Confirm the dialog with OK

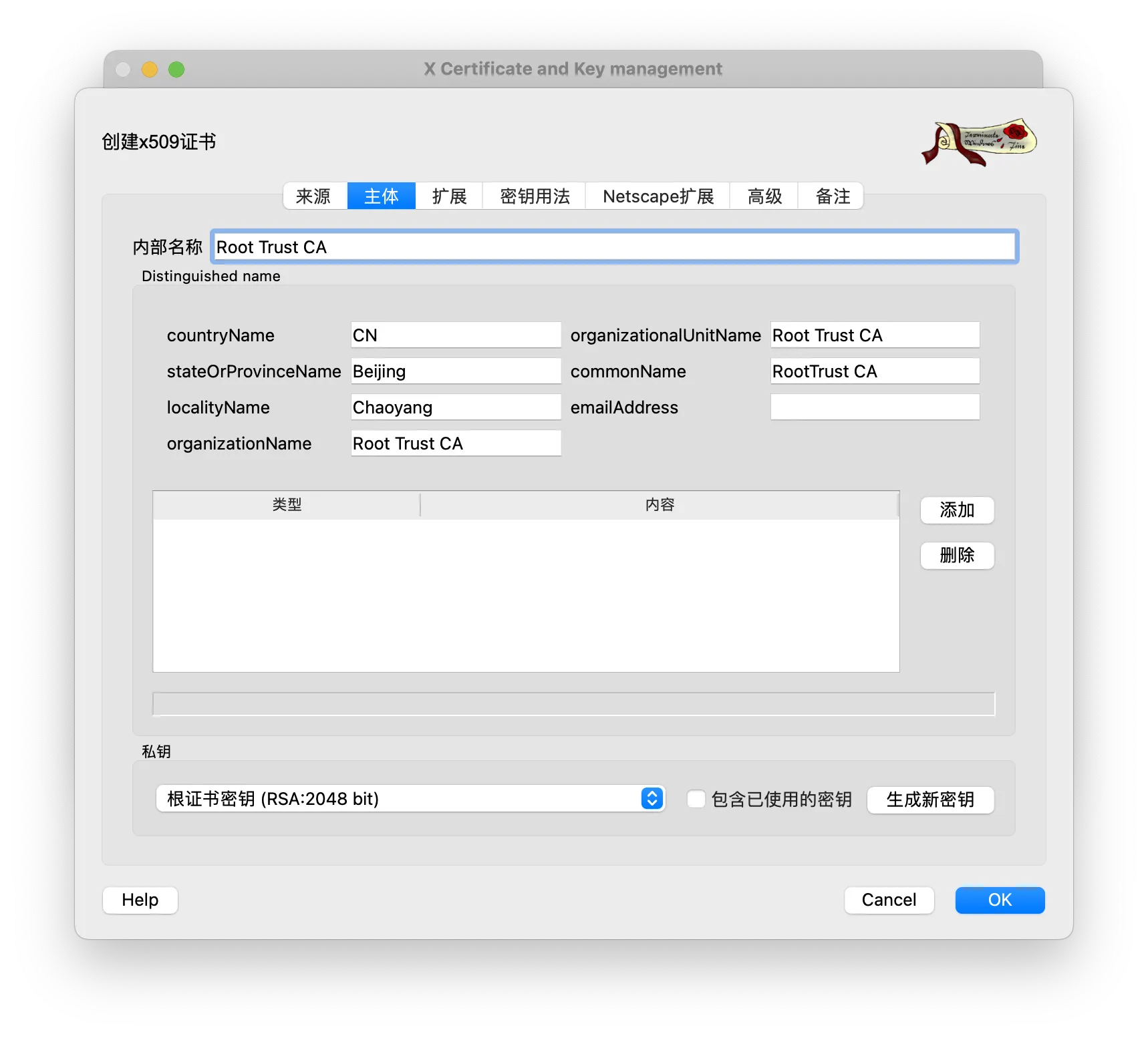tap(1000, 900)
